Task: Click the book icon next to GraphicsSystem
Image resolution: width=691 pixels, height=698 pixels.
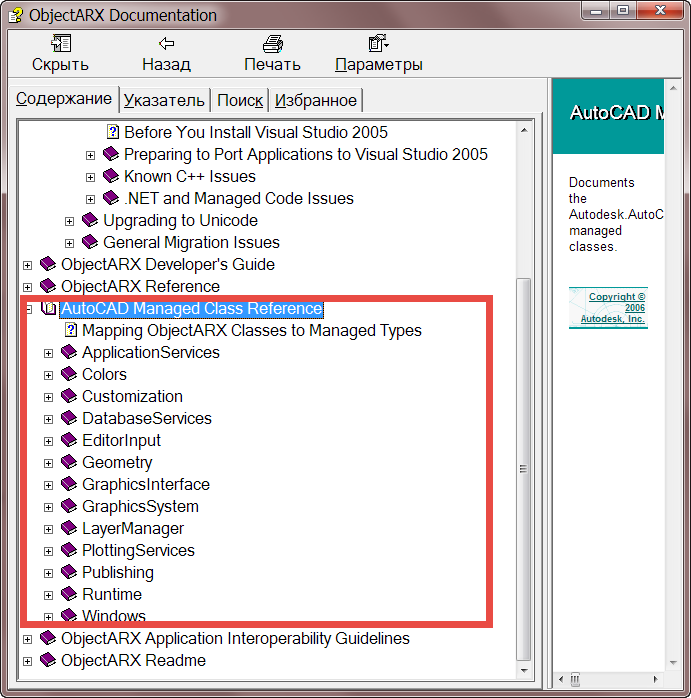Action: click(69, 506)
